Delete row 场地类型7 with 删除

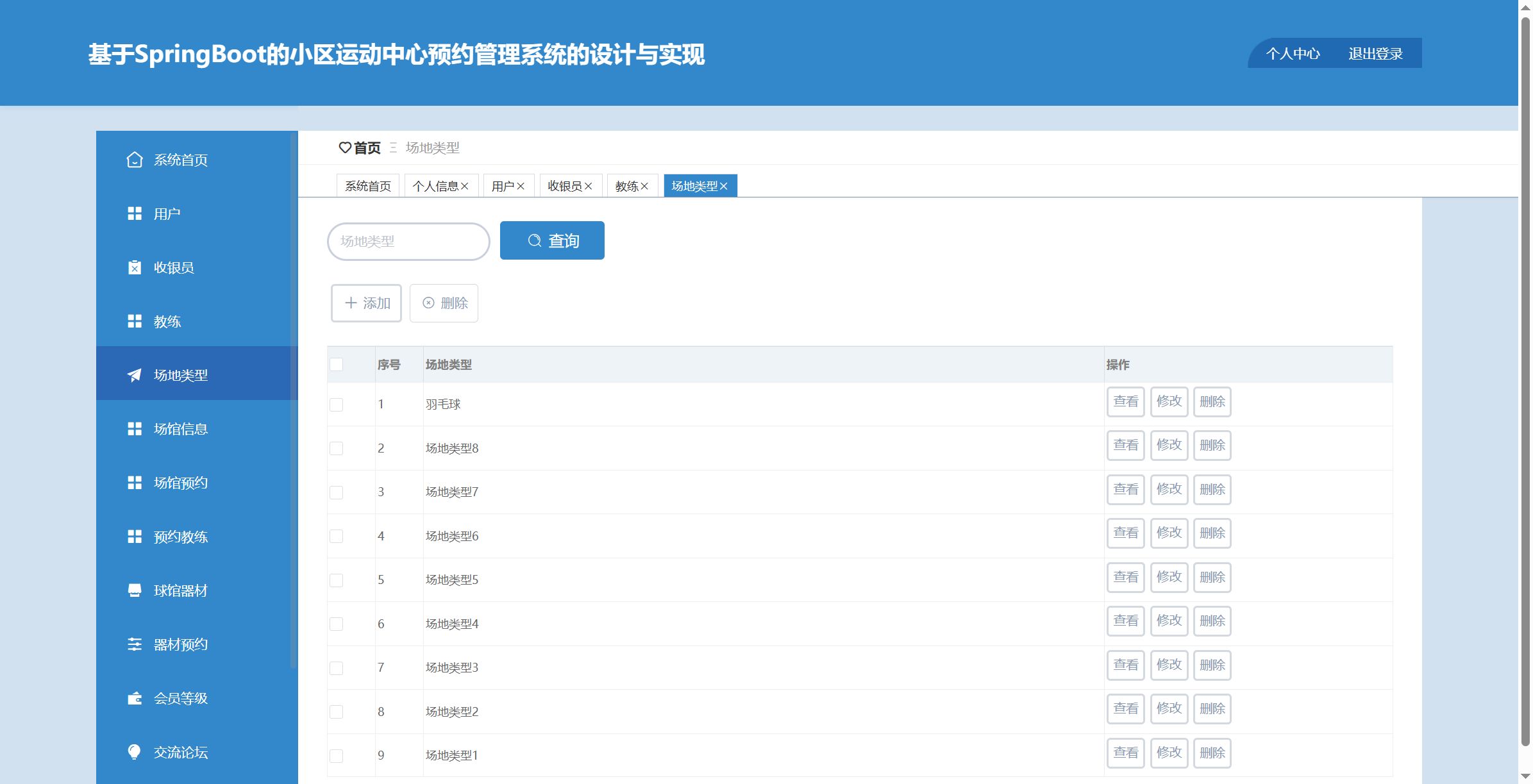pyautogui.click(x=1212, y=489)
